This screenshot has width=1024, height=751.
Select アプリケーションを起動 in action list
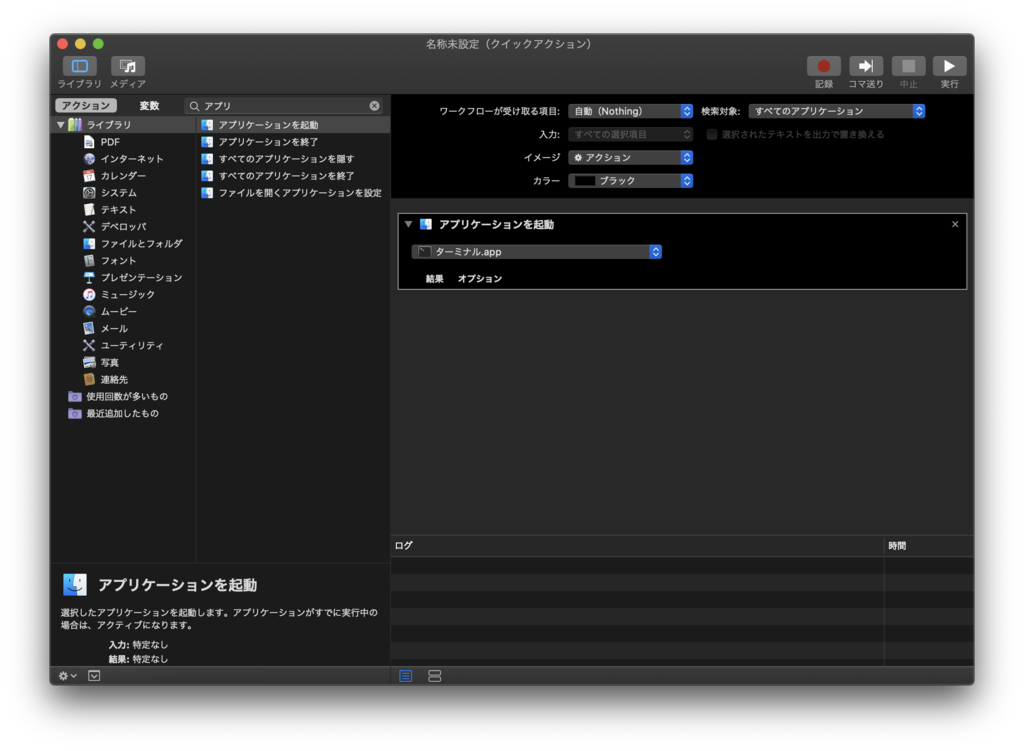(293, 125)
